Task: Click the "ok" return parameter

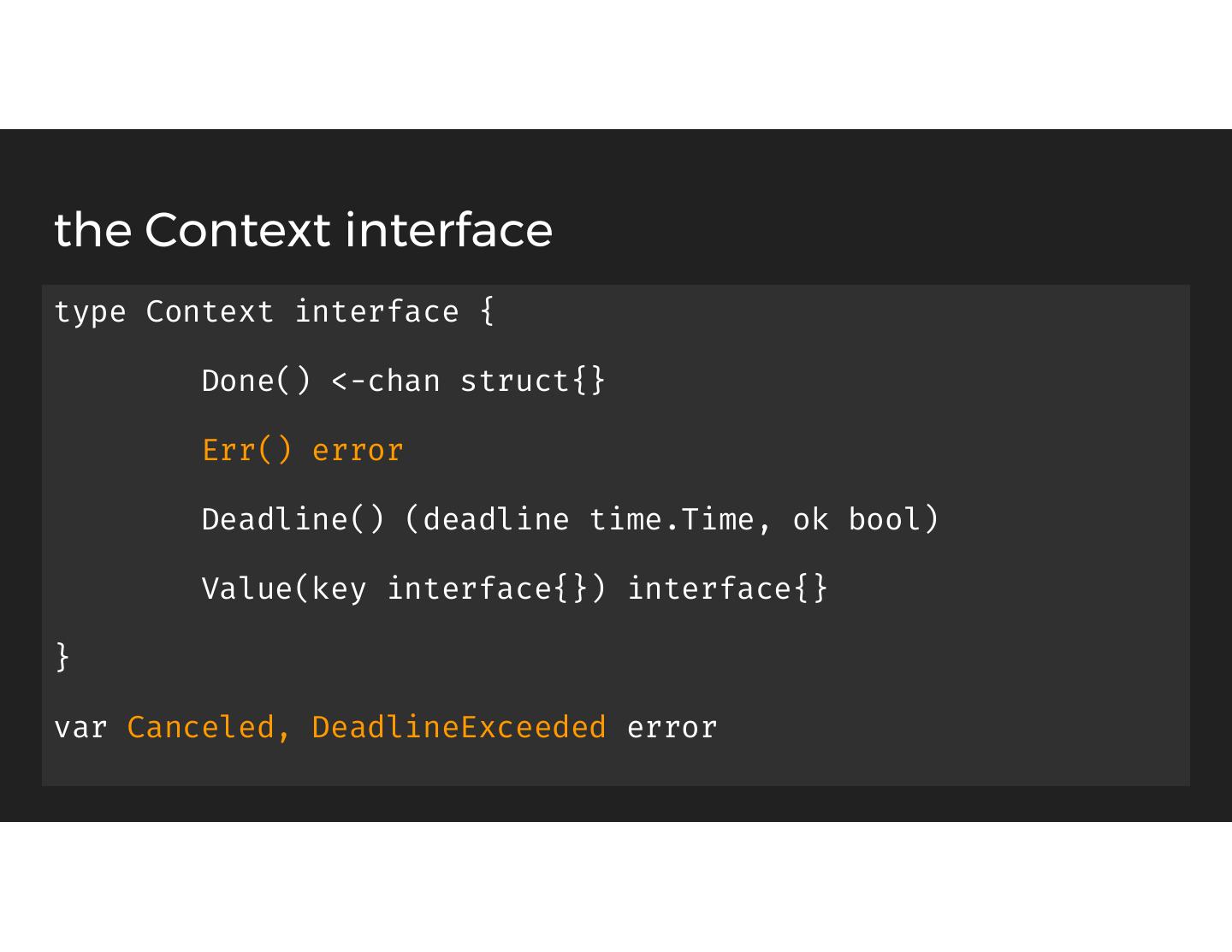Action: pos(810,520)
